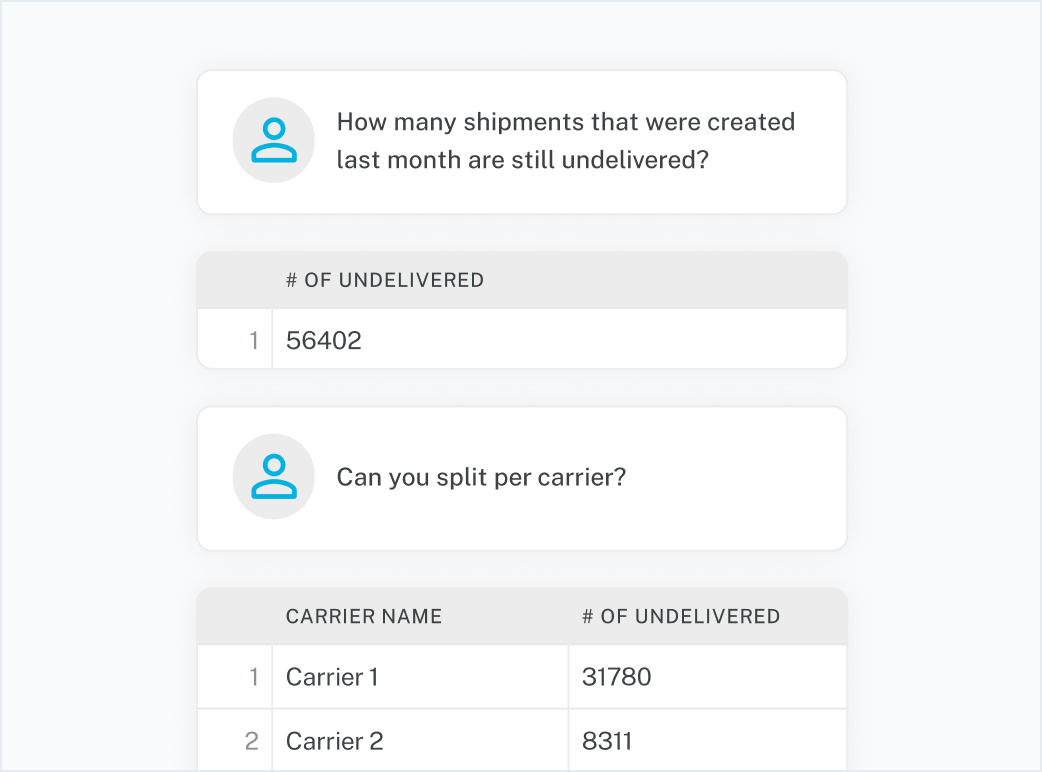Click the user avatar beside the shipments question
This screenshot has width=1042, height=772.
click(x=274, y=140)
